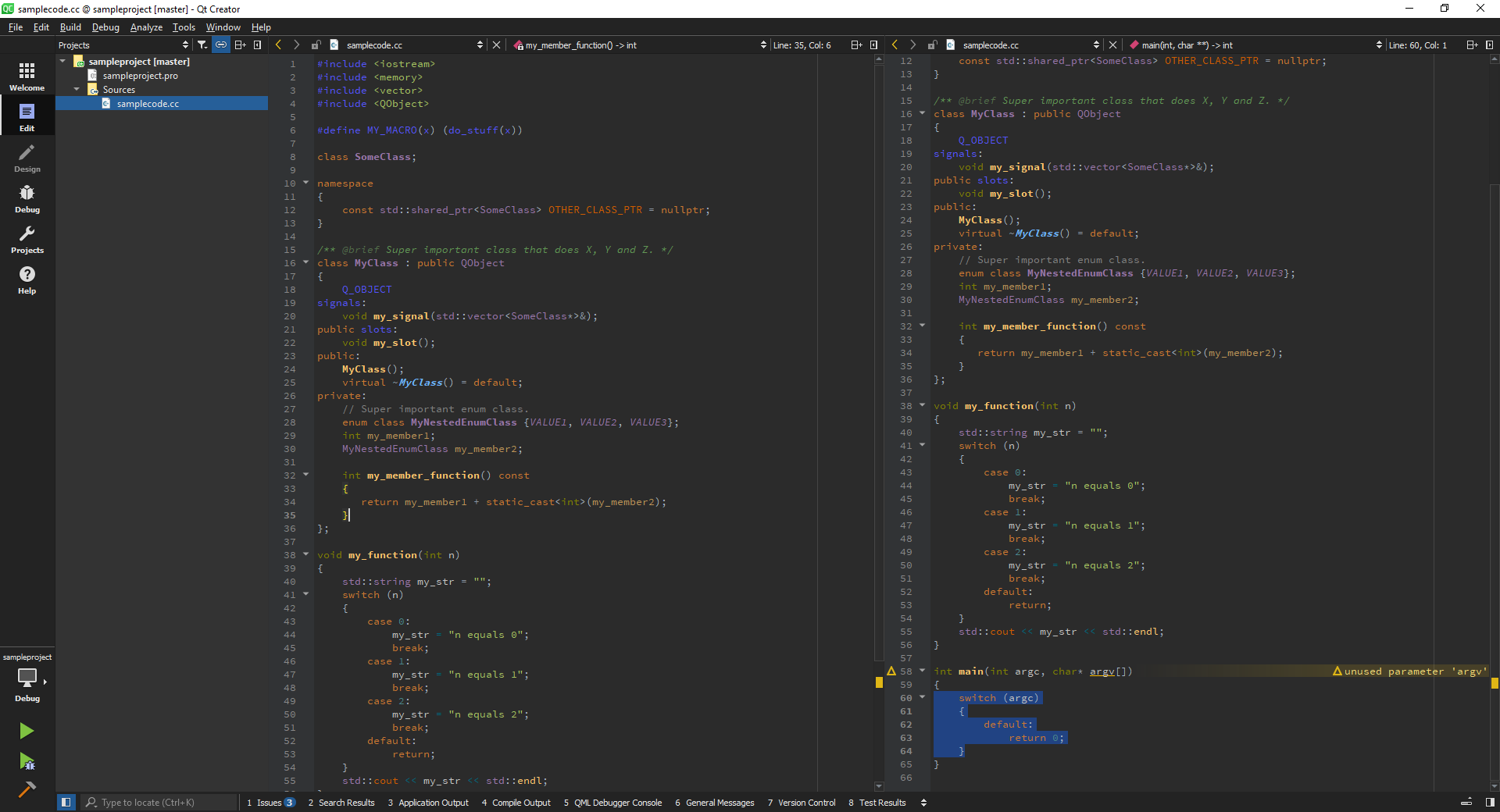Run the project with the green arrow
The image size is (1500, 812).
click(27, 731)
